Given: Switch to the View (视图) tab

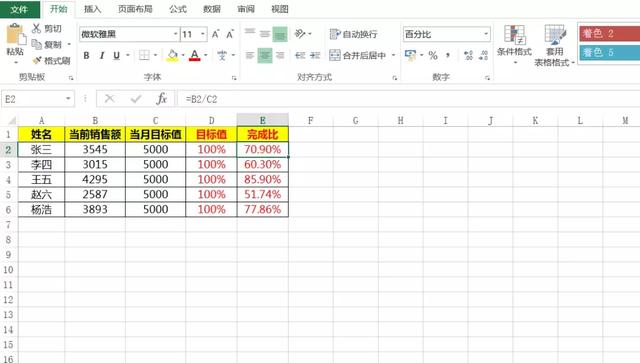Looking at the screenshot, I should 280,9.
